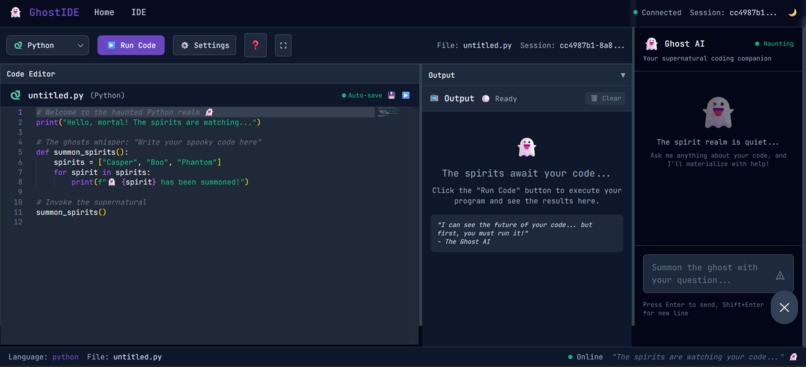This screenshot has height=367, width=806.
Task: Close the Ghost AI panel with X button
Action: (784, 307)
